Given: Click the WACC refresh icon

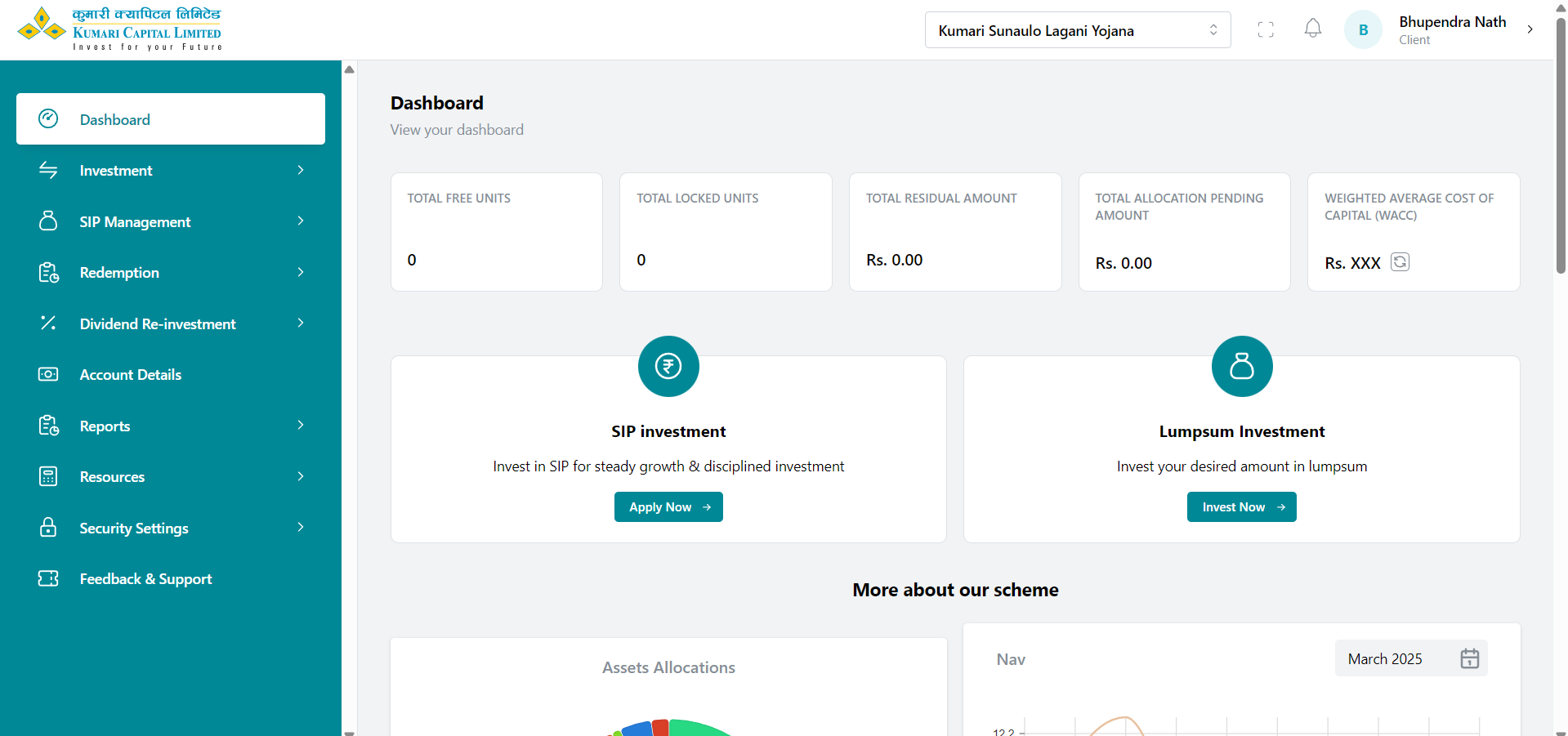Looking at the screenshot, I should [x=1400, y=262].
